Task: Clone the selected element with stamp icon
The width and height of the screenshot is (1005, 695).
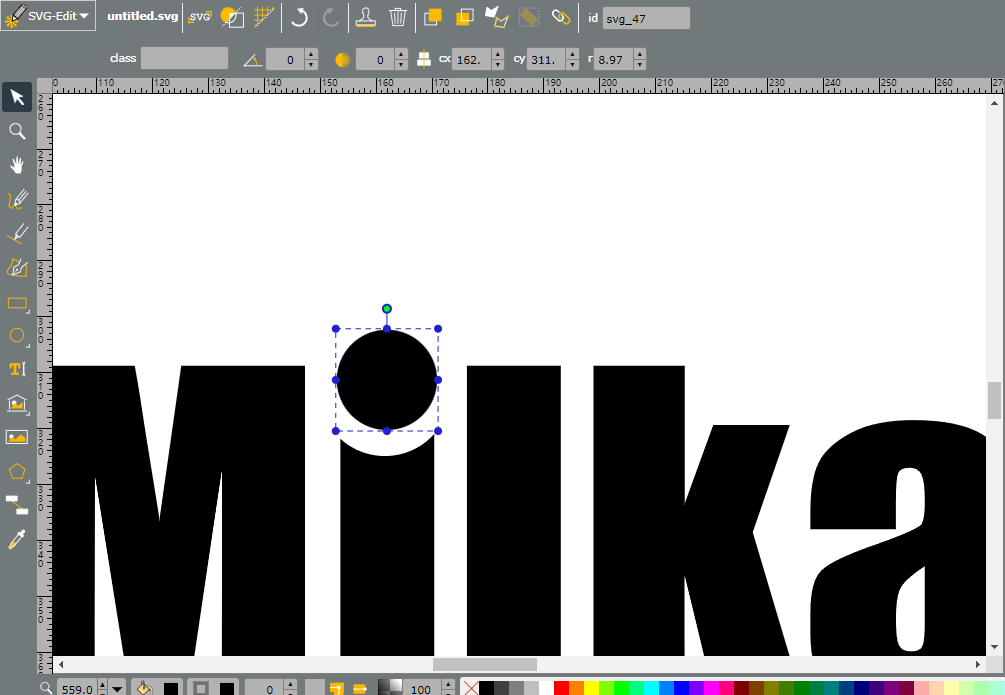Action: point(365,17)
